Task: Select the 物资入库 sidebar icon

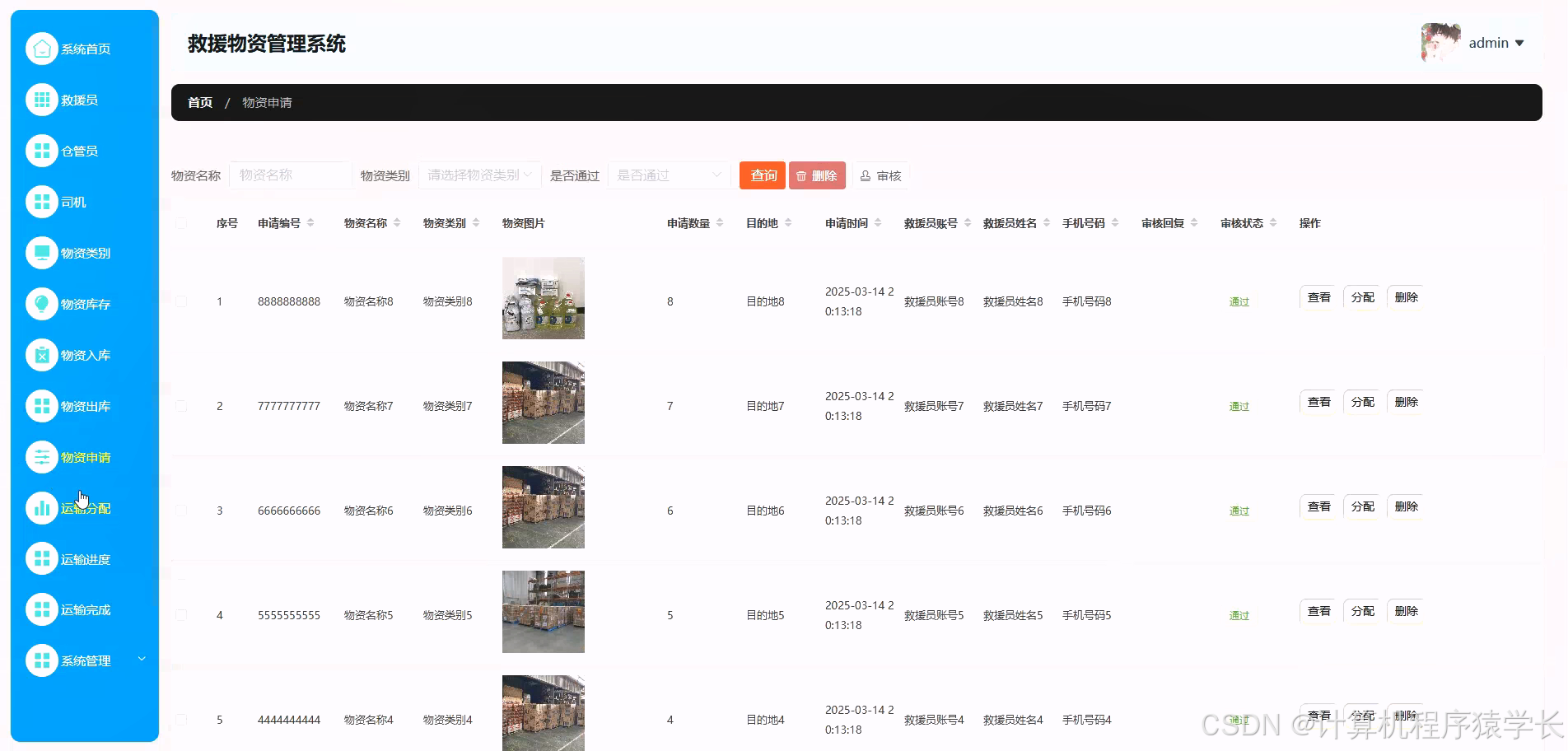Action: 85,355
